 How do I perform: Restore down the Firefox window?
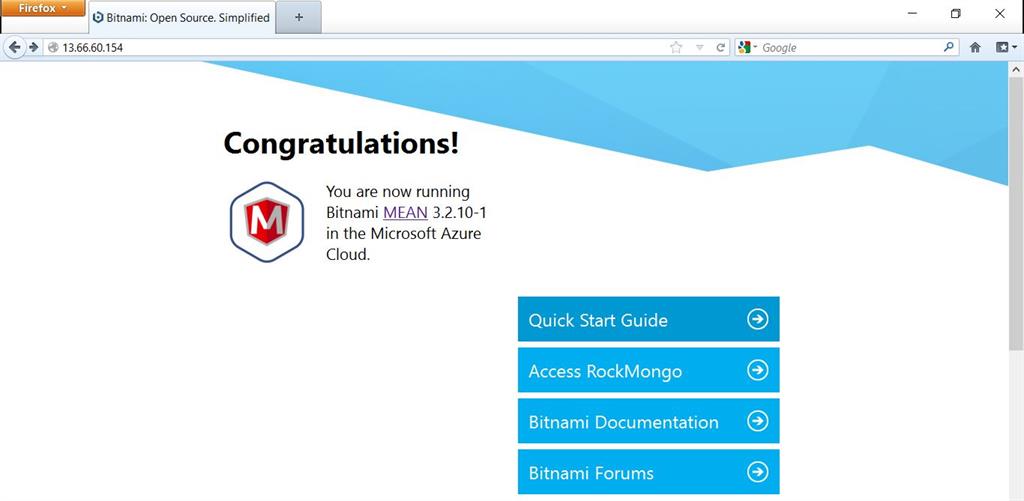955,13
